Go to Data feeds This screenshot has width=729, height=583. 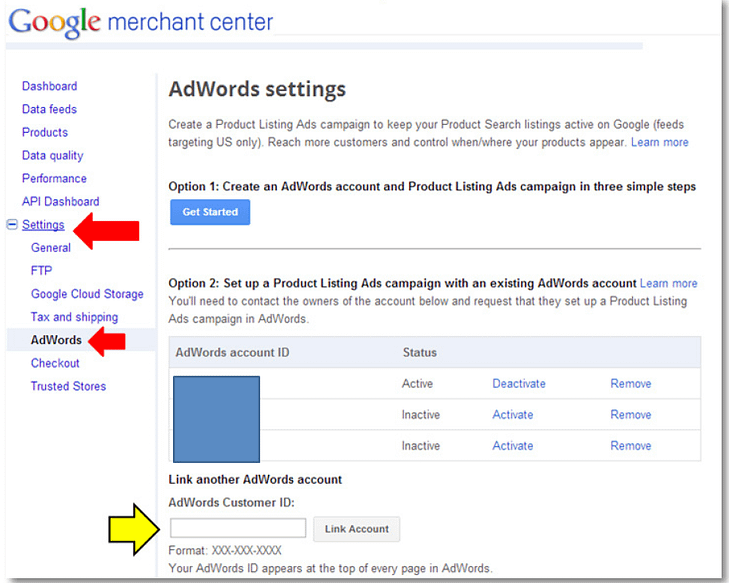[x=49, y=109]
